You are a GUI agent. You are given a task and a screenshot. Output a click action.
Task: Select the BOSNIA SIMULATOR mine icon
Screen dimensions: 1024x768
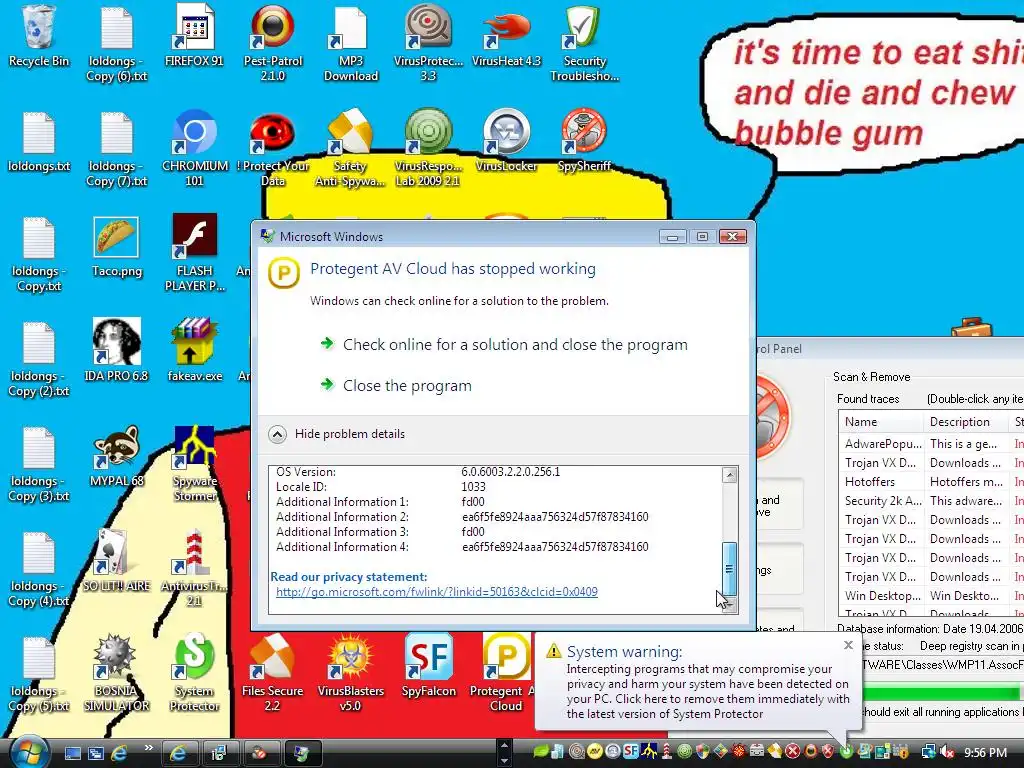pyautogui.click(x=116, y=673)
